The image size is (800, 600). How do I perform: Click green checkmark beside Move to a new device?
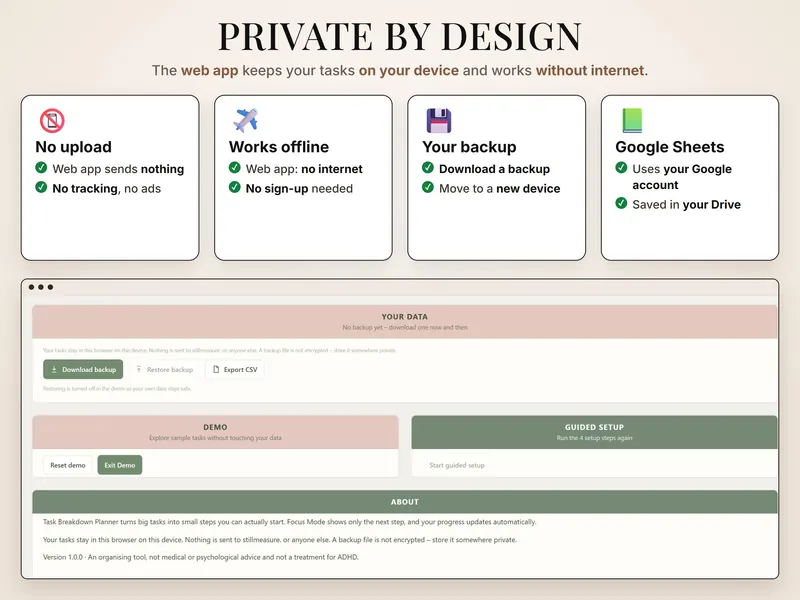tap(428, 187)
